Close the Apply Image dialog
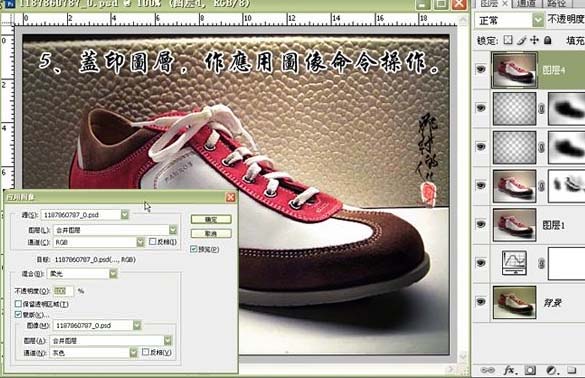Image resolution: width=585 pixels, height=378 pixels. (231, 197)
